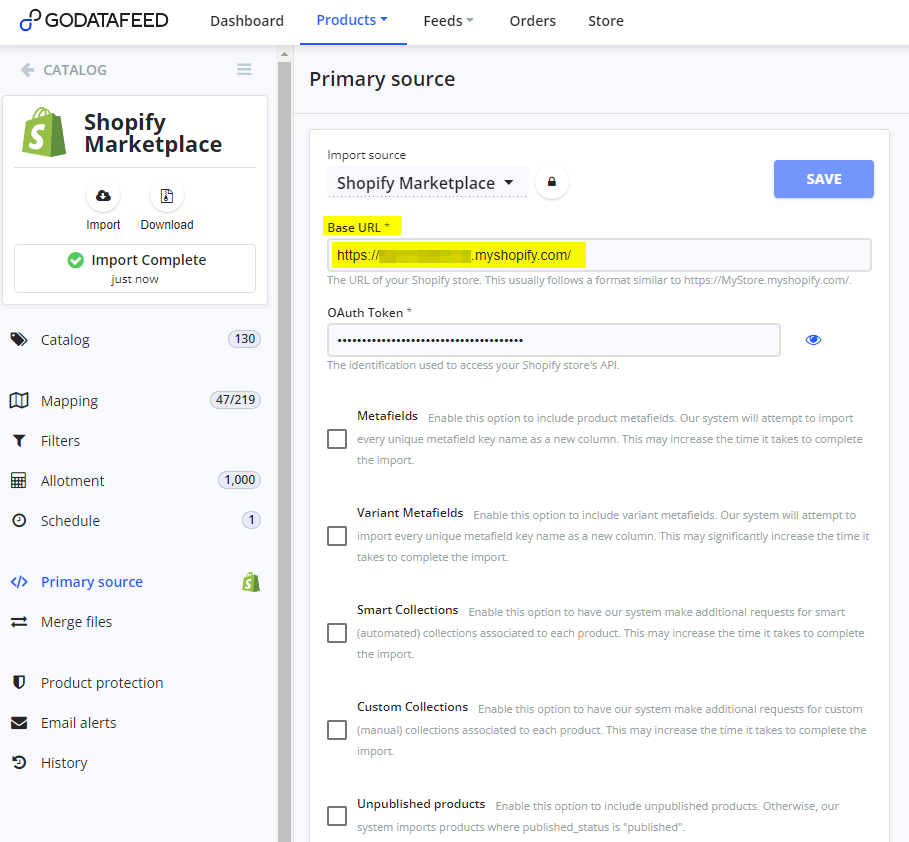Image resolution: width=909 pixels, height=842 pixels.
Task: Click the Download file icon
Action: tap(167, 196)
